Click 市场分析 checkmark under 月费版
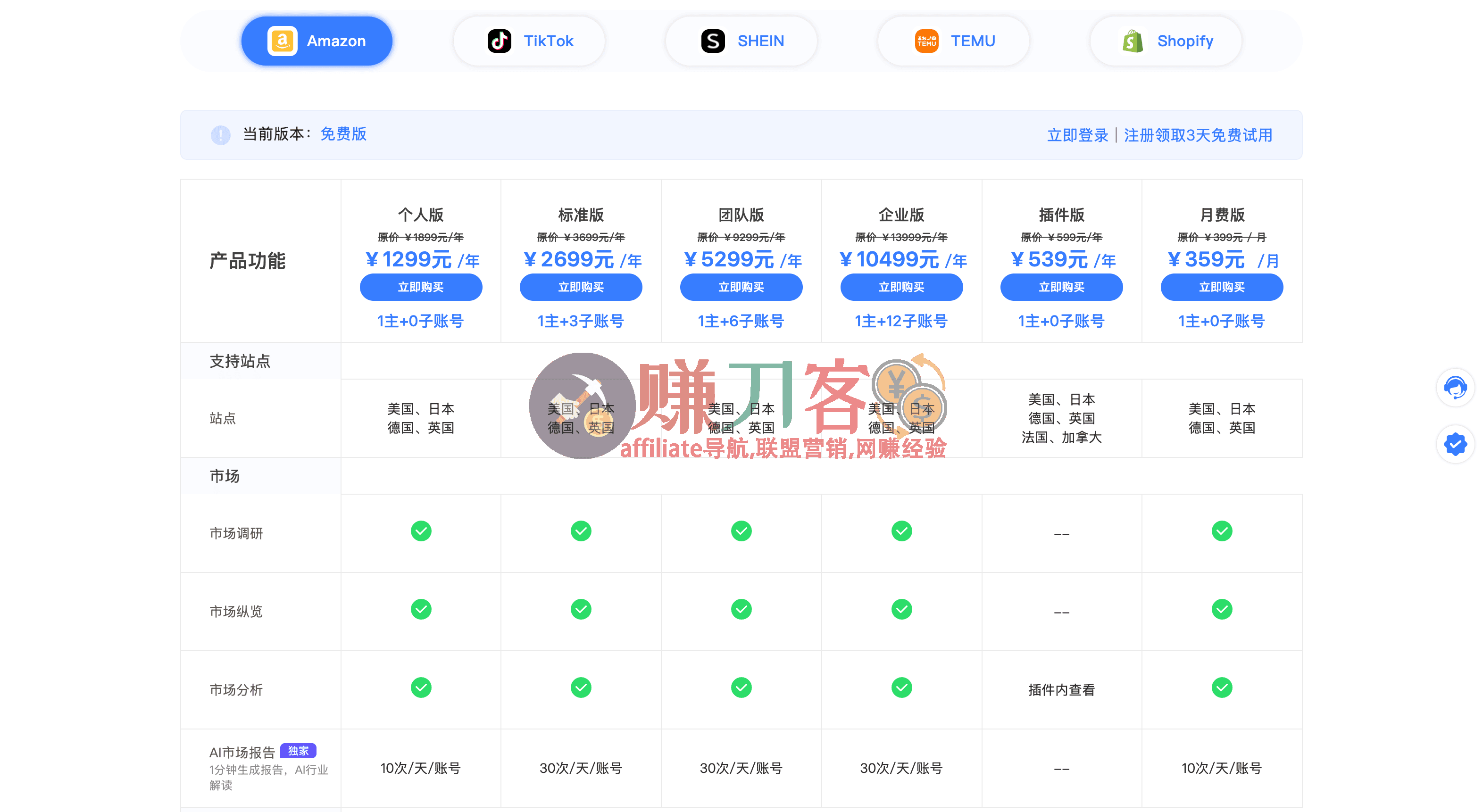 click(x=1222, y=688)
